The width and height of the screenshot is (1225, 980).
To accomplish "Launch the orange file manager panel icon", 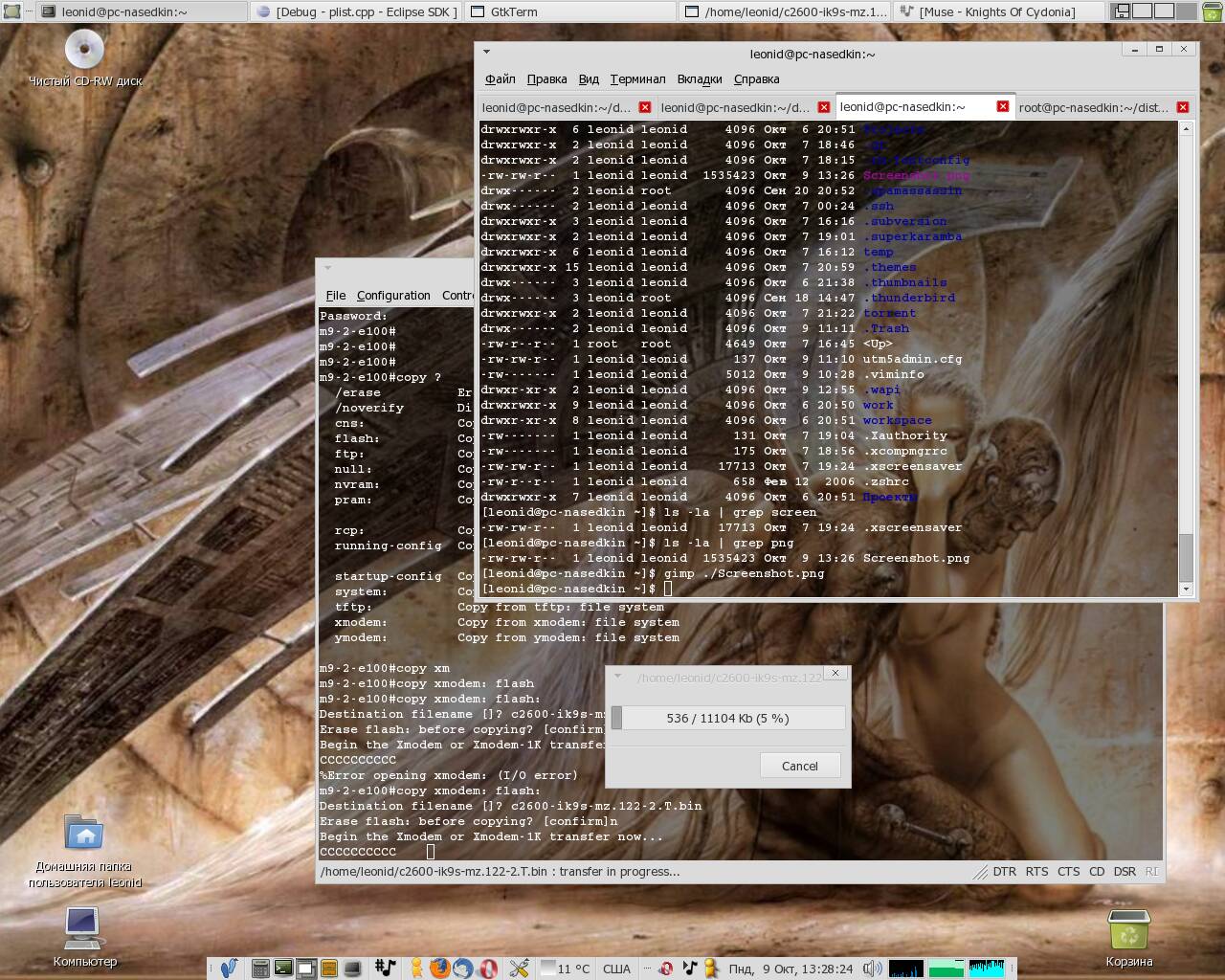I will [328, 968].
